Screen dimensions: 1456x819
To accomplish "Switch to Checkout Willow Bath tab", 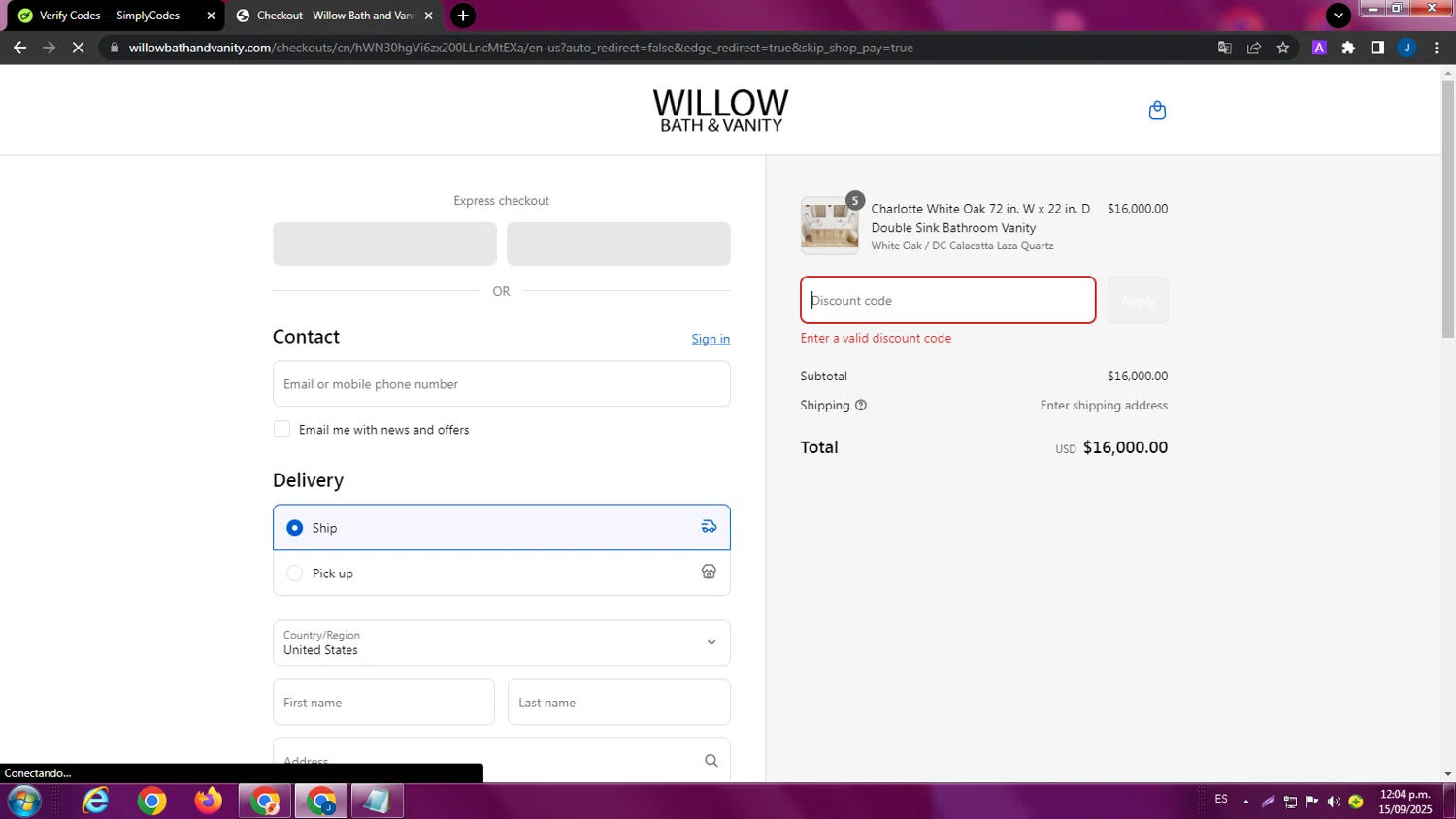I will coord(335,16).
